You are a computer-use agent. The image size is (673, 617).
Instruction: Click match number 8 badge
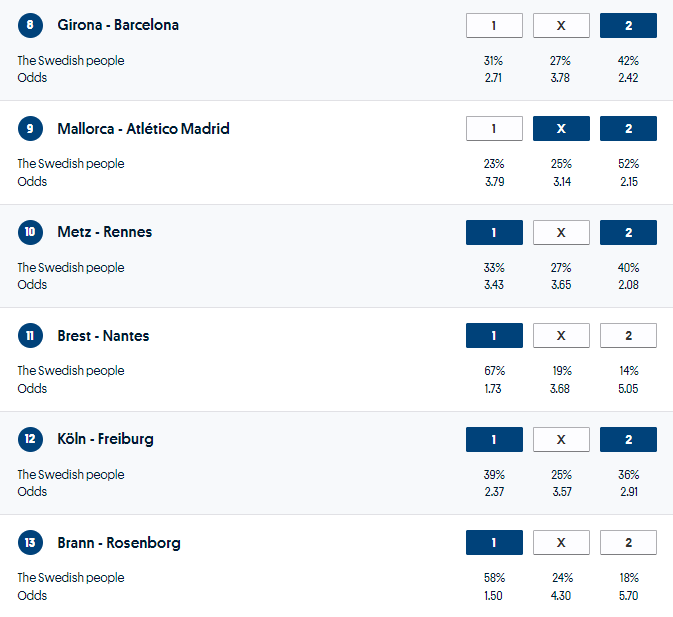pos(30,25)
